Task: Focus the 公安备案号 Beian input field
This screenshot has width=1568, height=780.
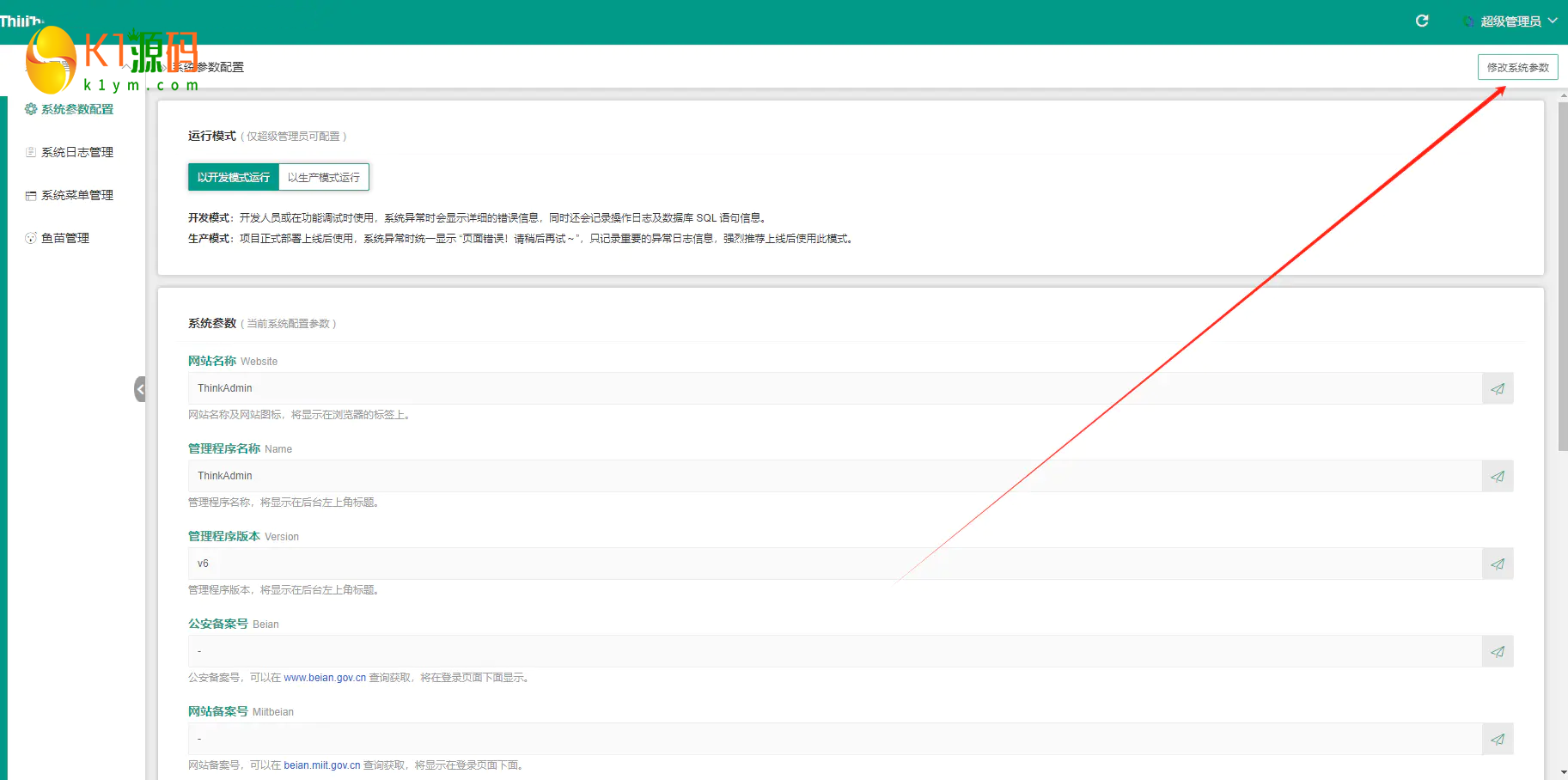Action: [835, 651]
